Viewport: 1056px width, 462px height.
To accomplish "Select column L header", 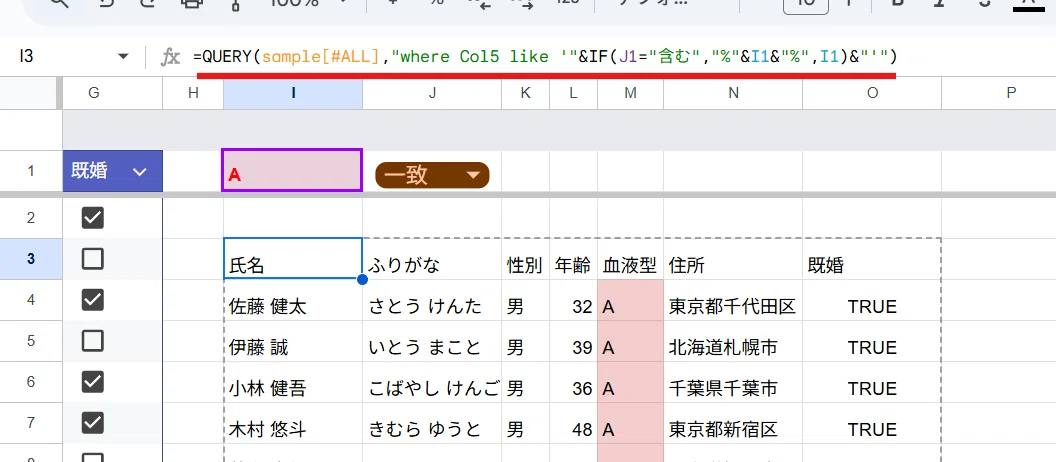I will pyautogui.click(x=573, y=94).
